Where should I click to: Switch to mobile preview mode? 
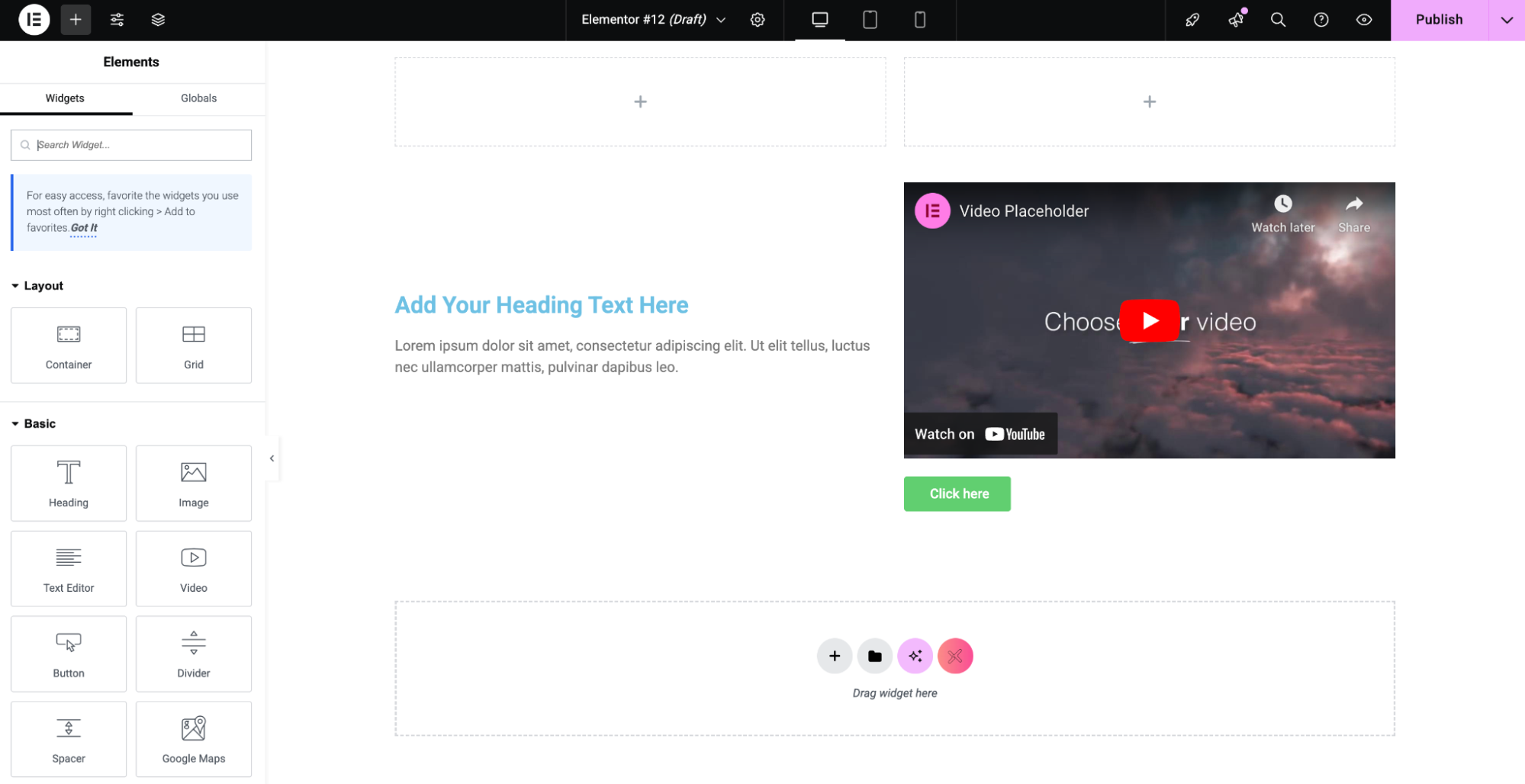[x=920, y=20]
